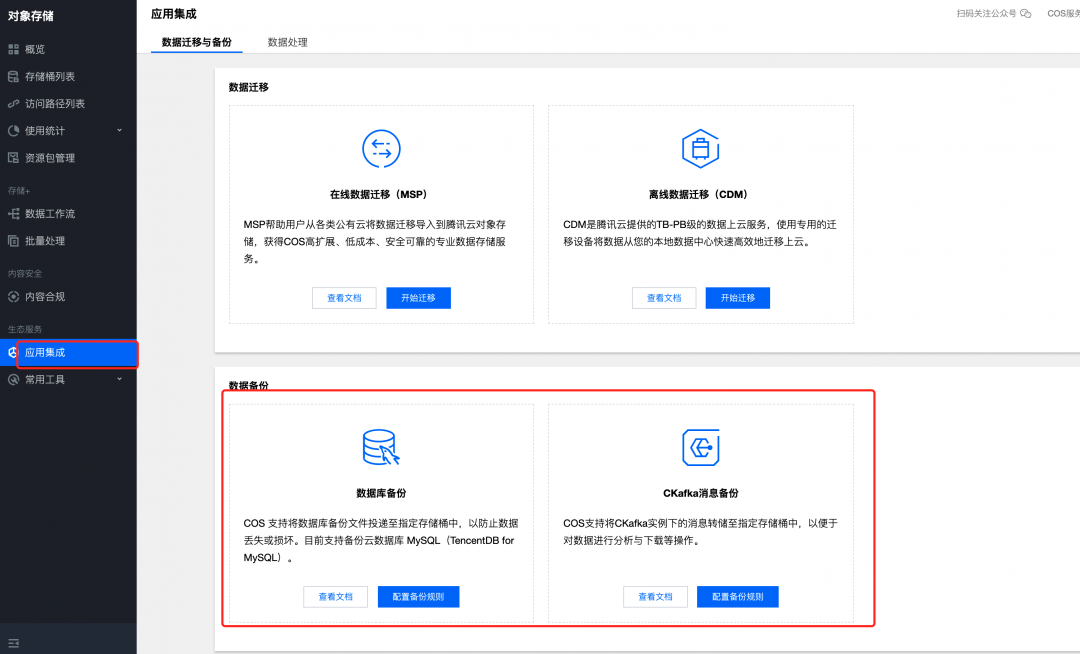
Task: Click the 资源包管理 icon in sidebar
Action: (13, 158)
